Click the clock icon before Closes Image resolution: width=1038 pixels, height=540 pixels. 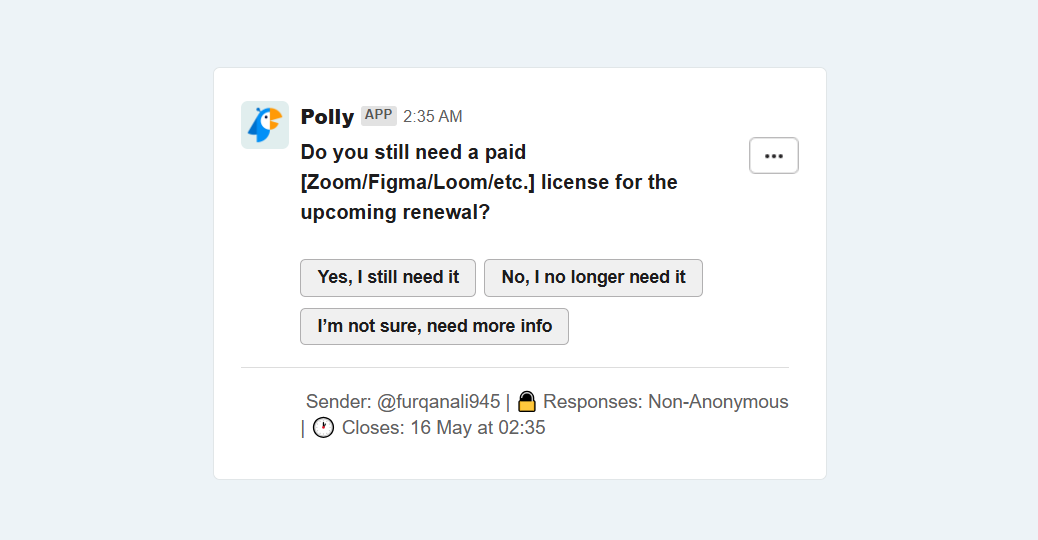point(323,428)
